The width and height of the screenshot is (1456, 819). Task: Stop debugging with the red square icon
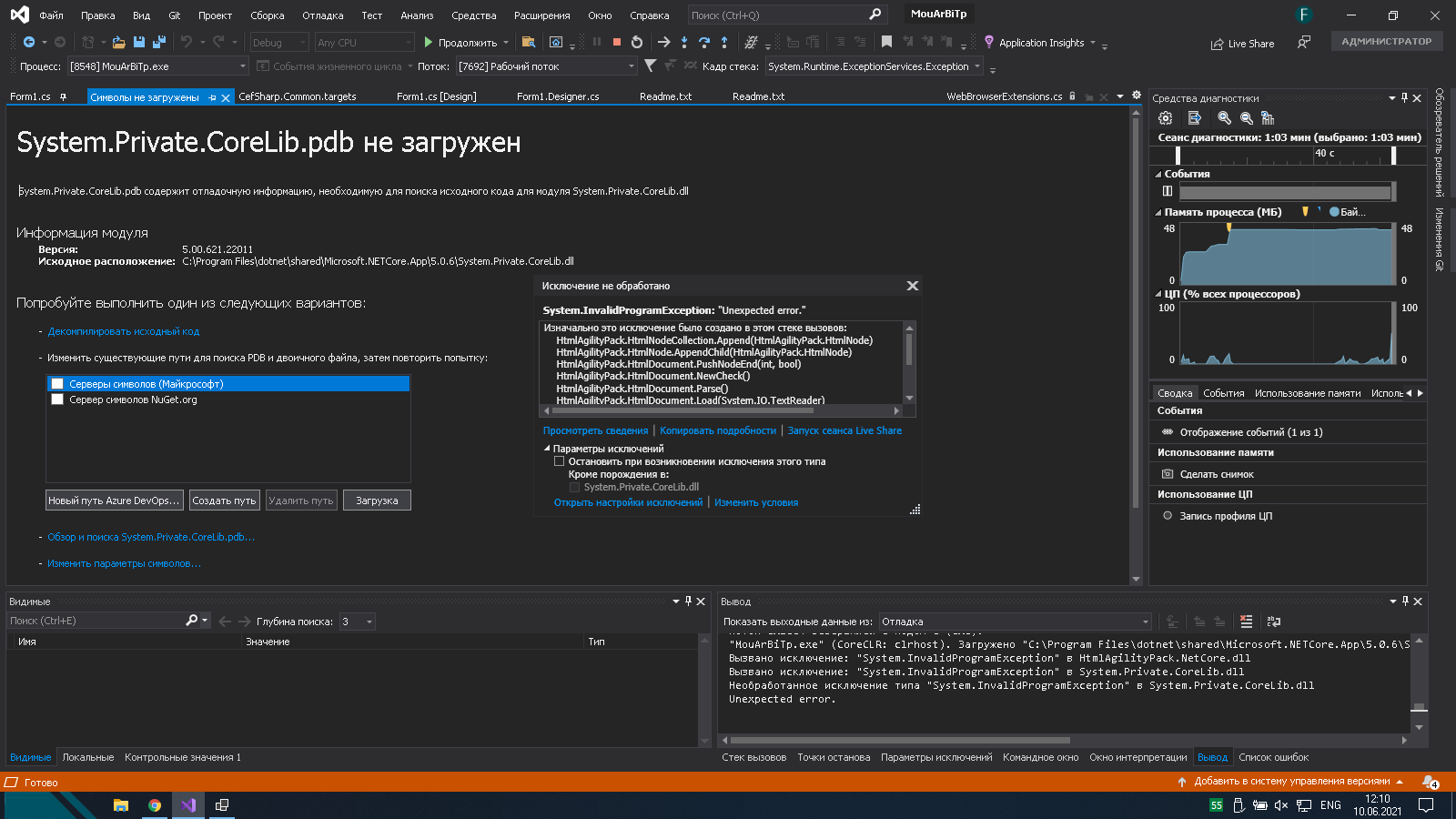(x=617, y=42)
